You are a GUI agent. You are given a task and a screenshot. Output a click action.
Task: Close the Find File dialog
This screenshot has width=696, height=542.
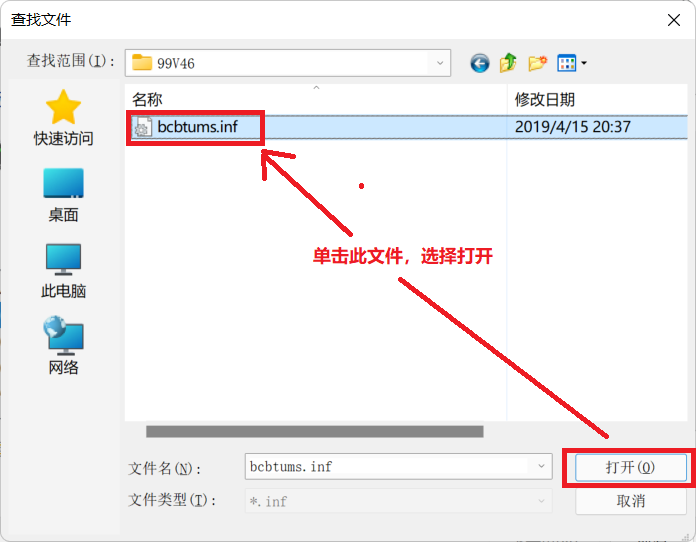674,20
